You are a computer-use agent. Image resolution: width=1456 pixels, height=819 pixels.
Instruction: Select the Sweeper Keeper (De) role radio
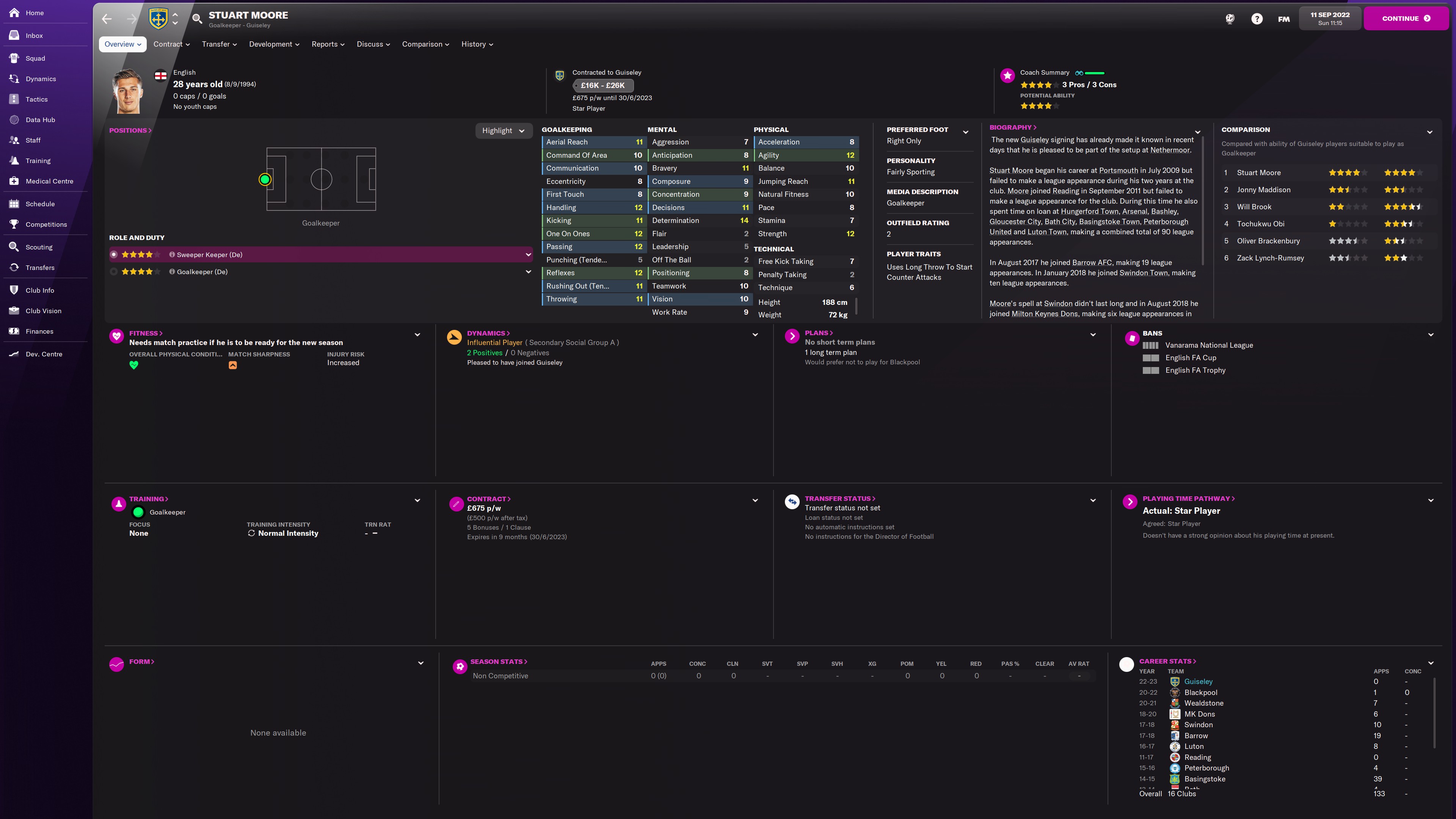114,254
